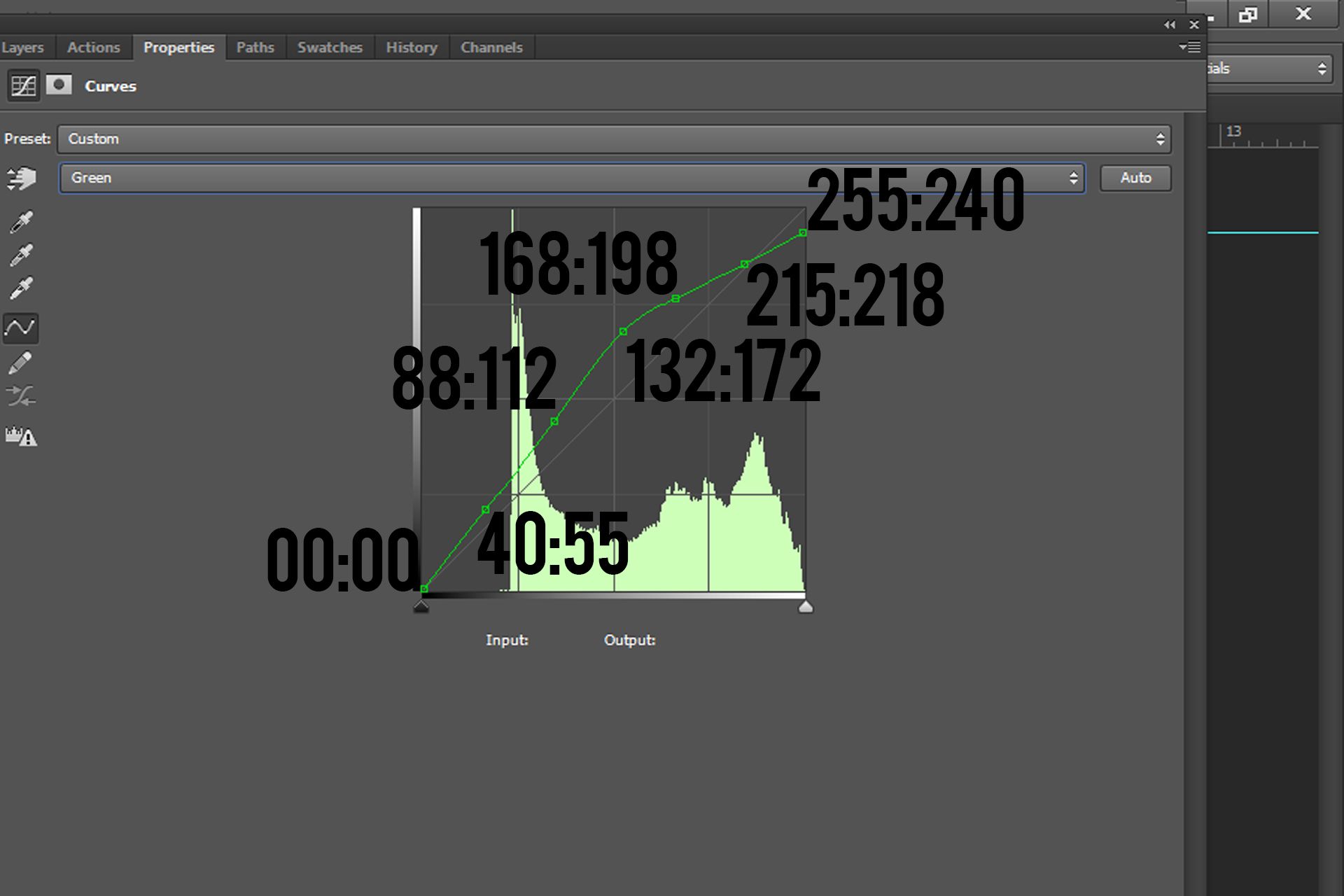
Task: Click the smooth curve values icon
Action: [x=21, y=397]
